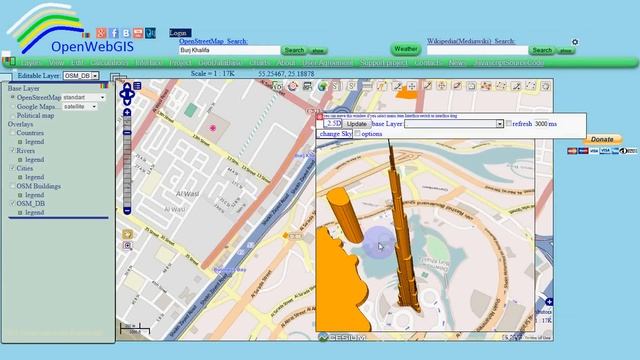Viewport: 640px width, 360px height.
Task: Click the change Sky button
Action: coord(335,133)
